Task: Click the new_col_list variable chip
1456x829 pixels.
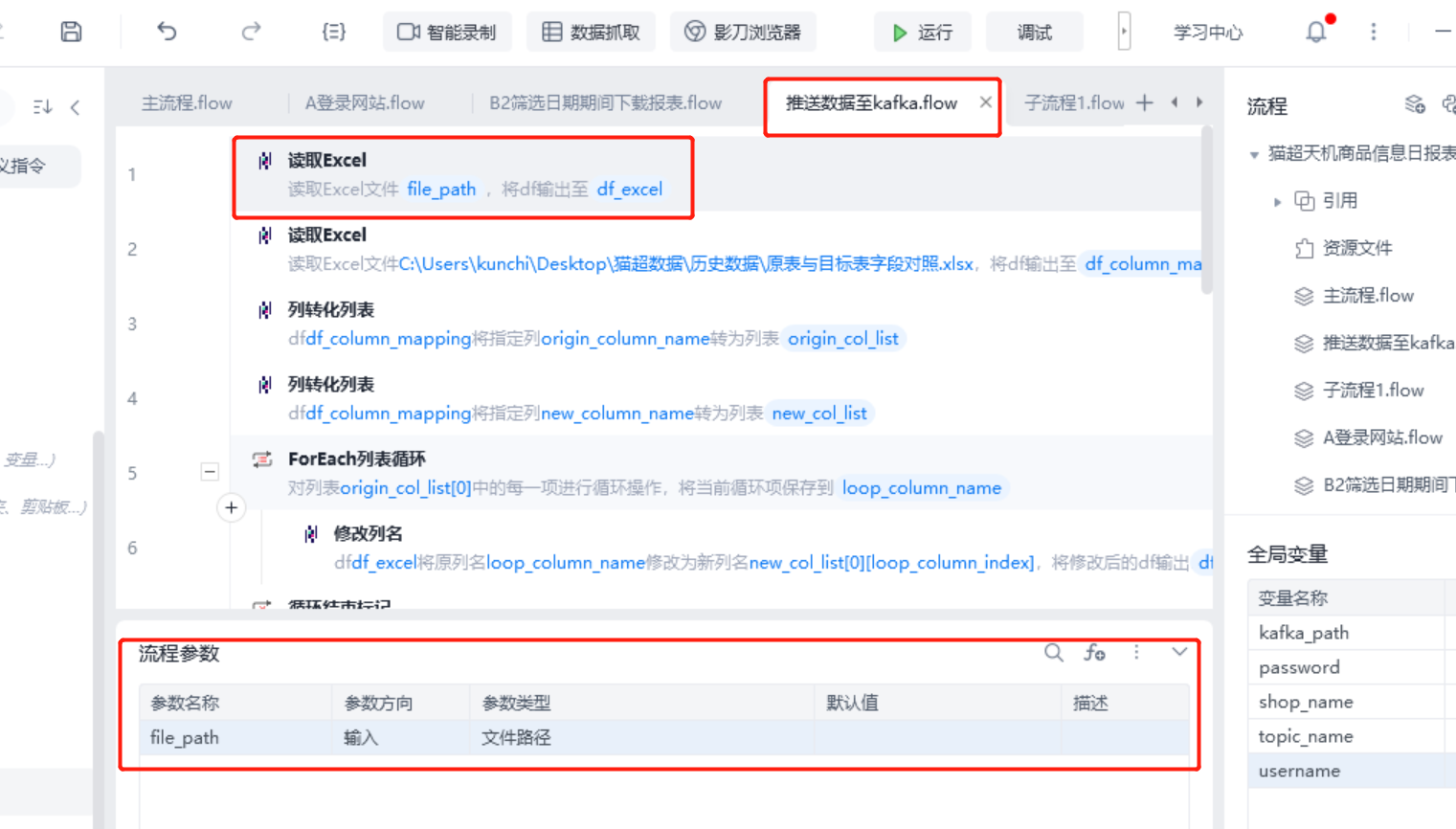Action: 819,414
